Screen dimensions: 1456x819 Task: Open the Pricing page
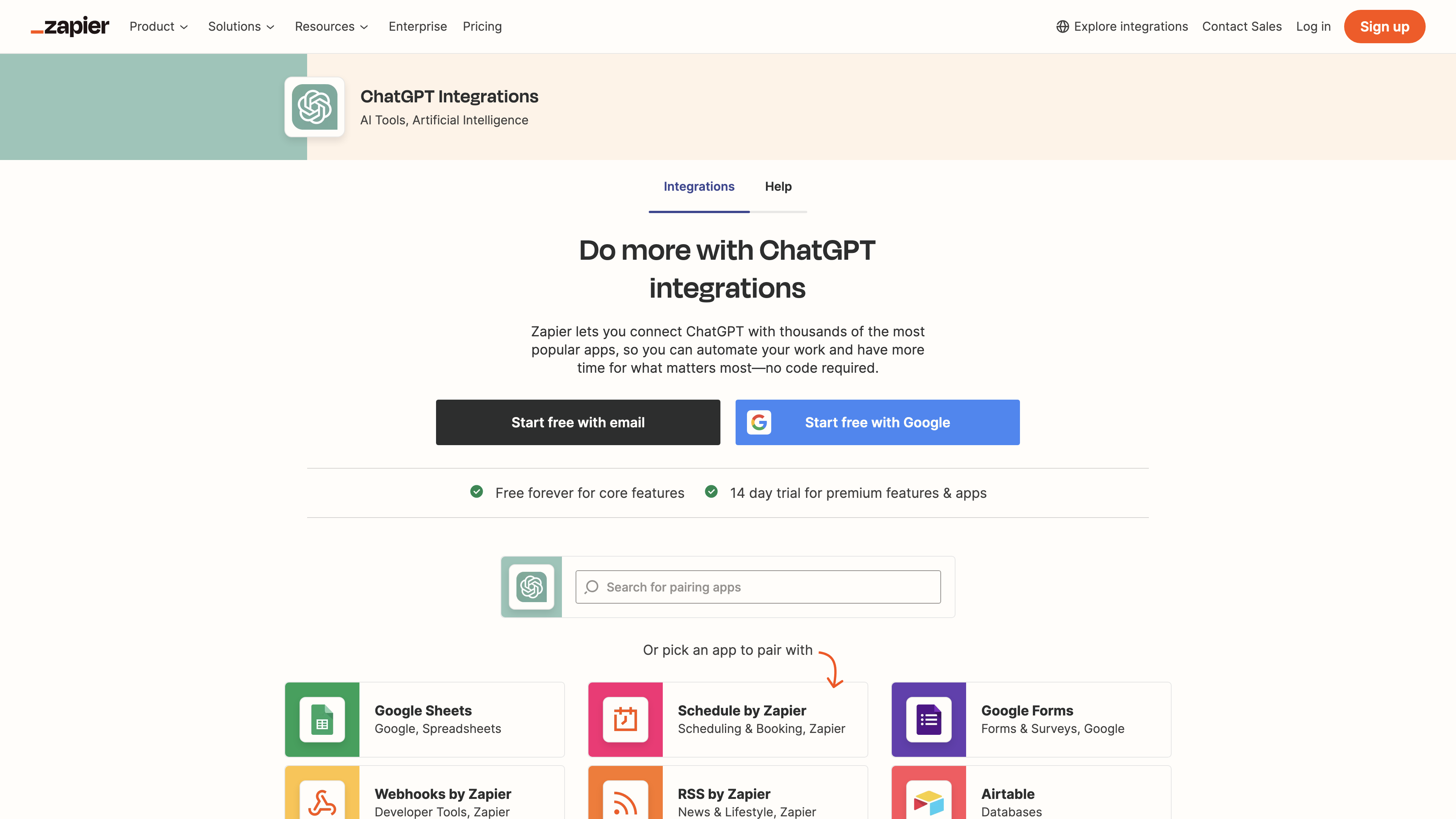482,27
